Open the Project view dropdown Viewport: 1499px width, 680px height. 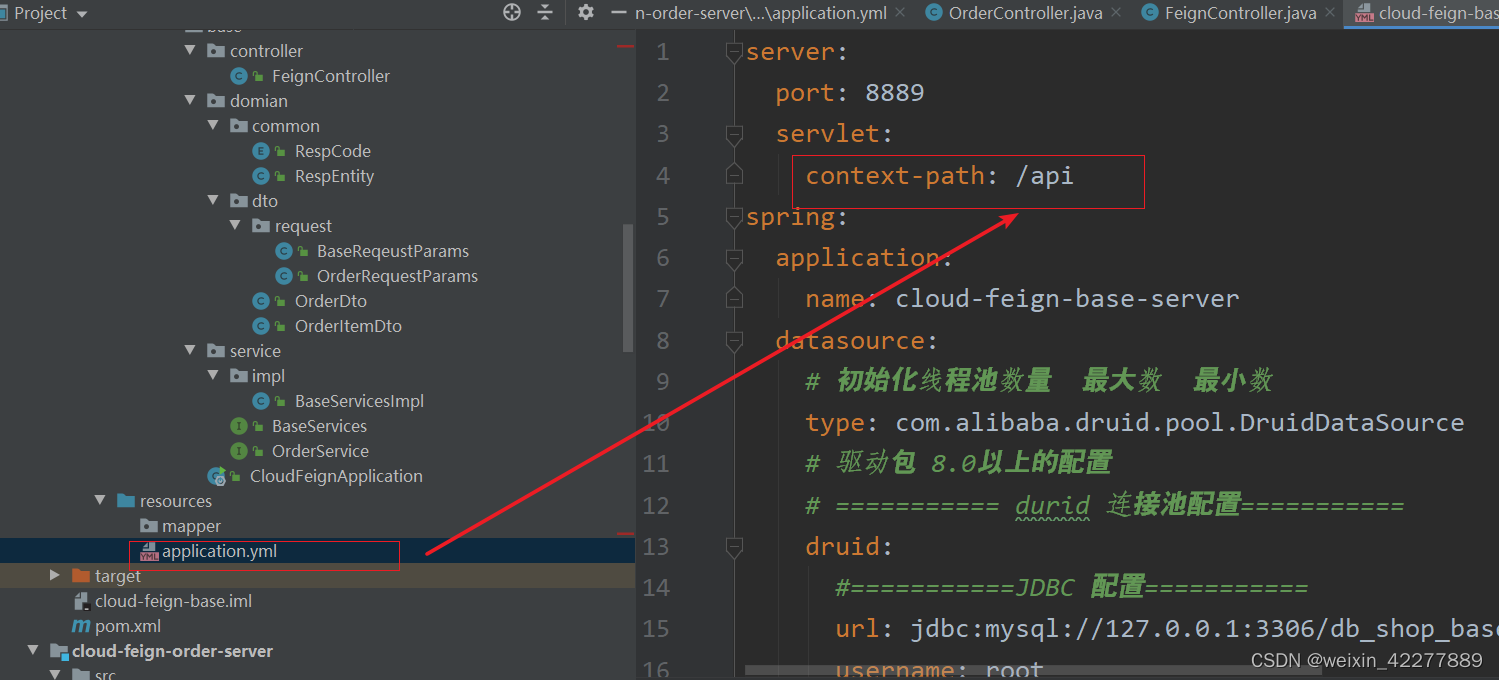(81, 14)
